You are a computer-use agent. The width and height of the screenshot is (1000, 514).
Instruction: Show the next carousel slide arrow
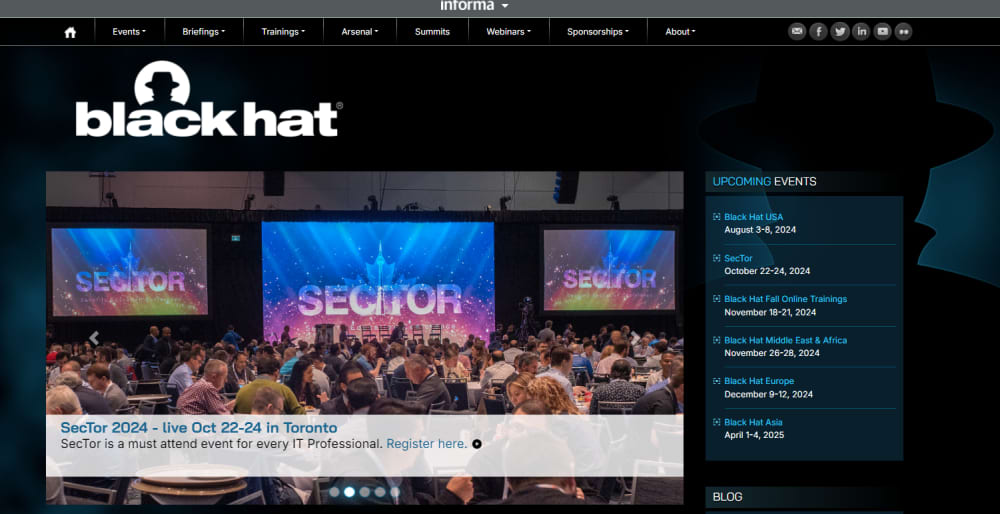point(635,338)
